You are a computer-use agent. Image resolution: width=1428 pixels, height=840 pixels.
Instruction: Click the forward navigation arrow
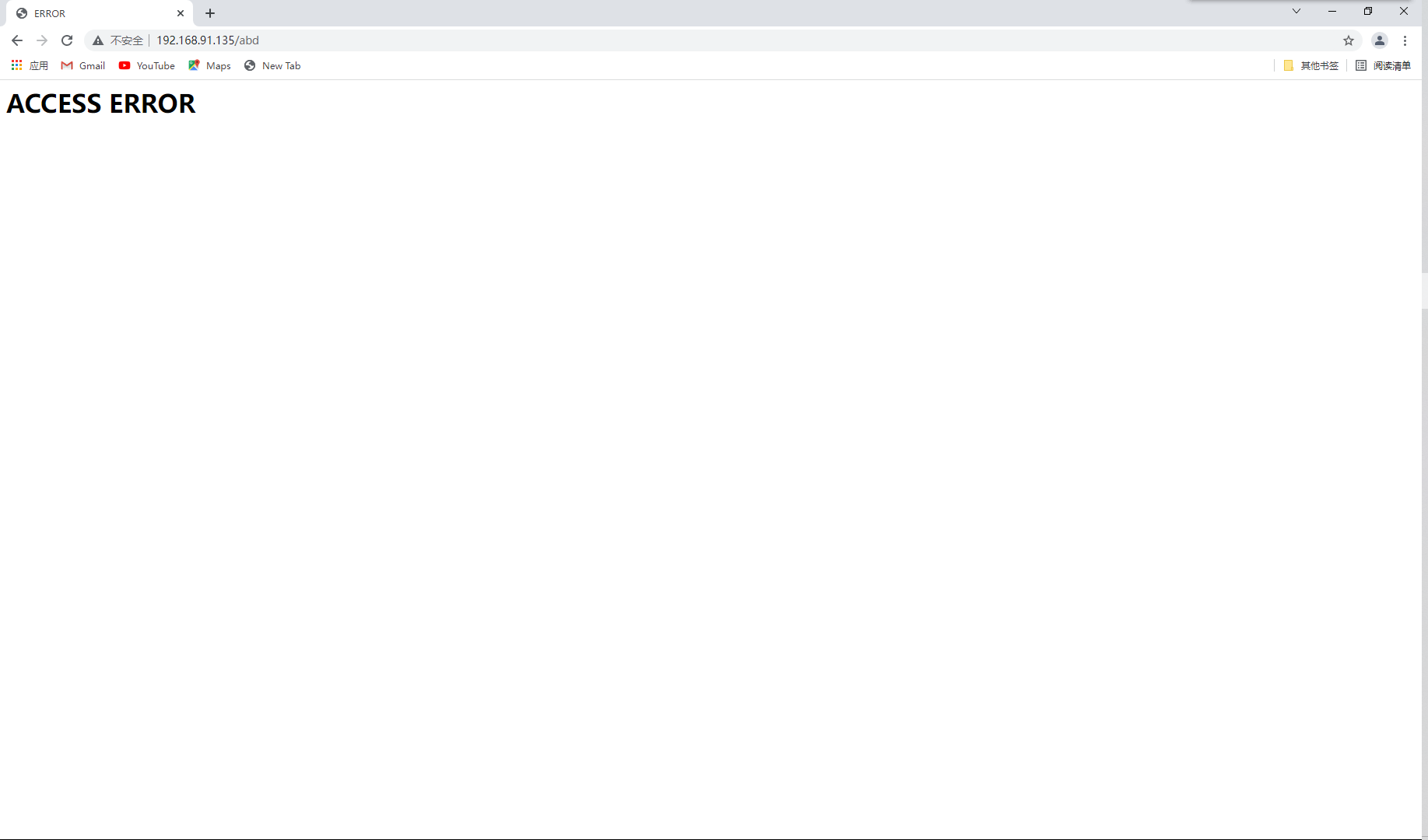[42, 40]
